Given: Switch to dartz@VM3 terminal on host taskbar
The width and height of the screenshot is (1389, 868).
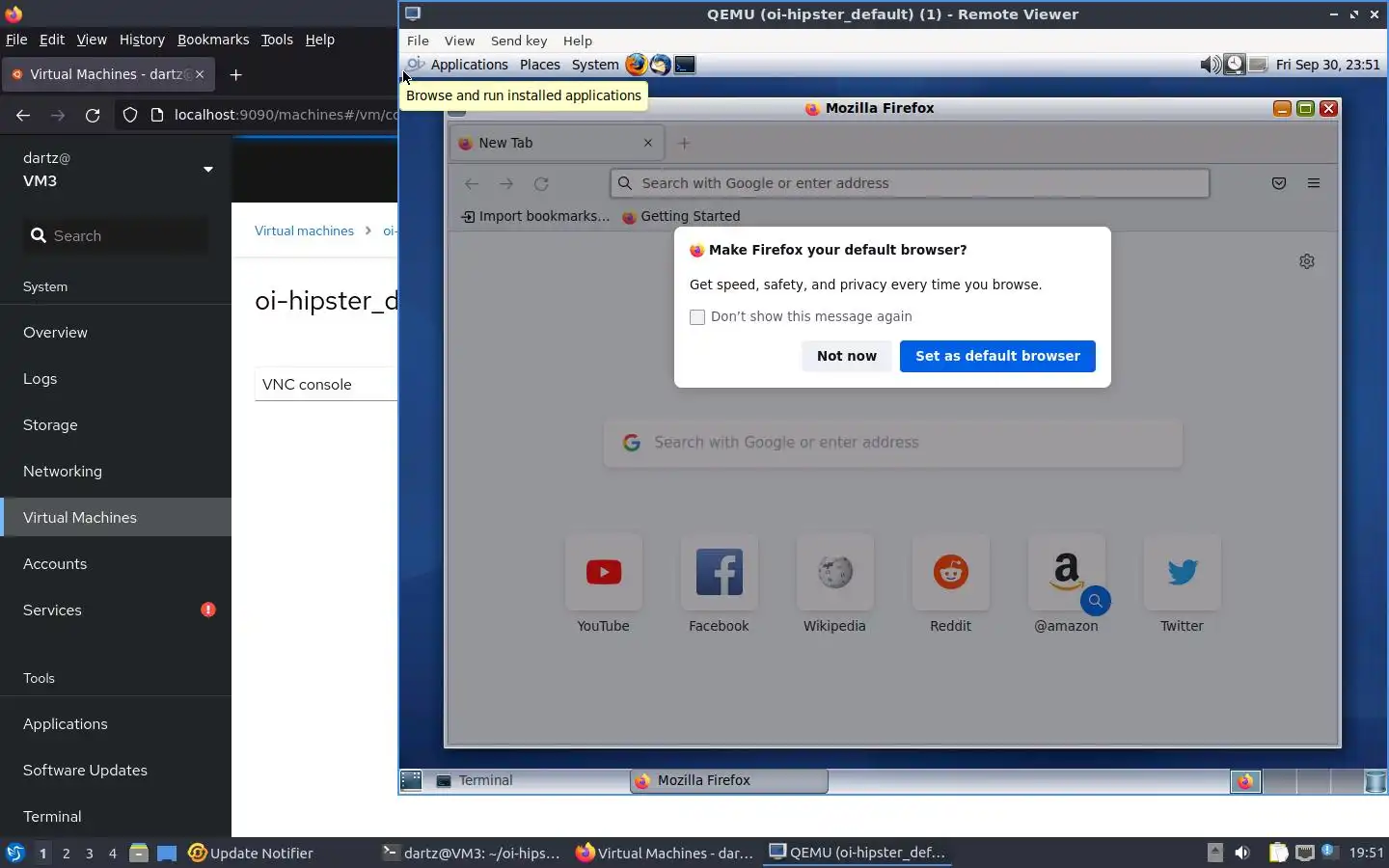Looking at the screenshot, I should [472, 853].
